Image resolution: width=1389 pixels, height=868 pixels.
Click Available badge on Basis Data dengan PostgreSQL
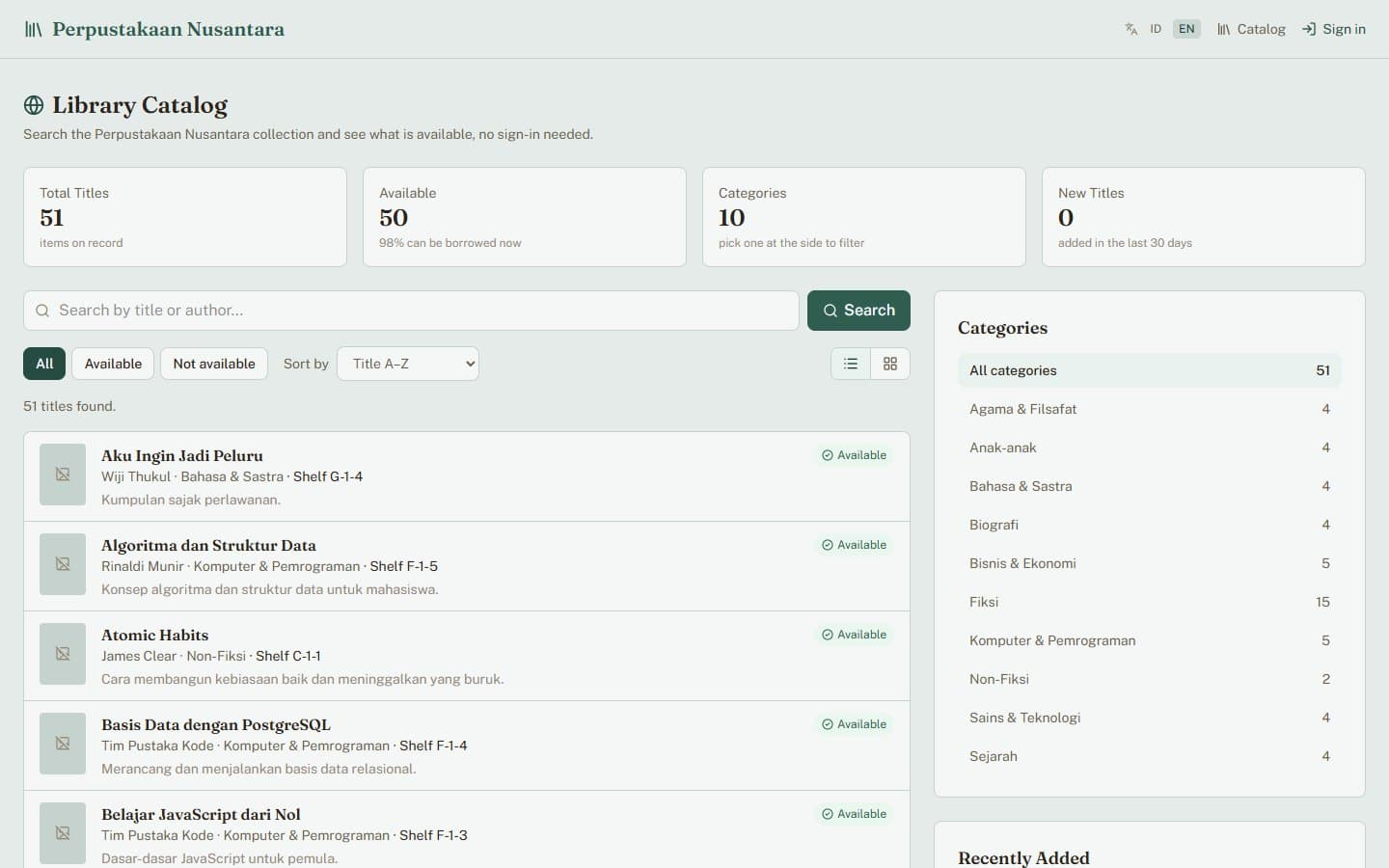click(x=854, y=724)
